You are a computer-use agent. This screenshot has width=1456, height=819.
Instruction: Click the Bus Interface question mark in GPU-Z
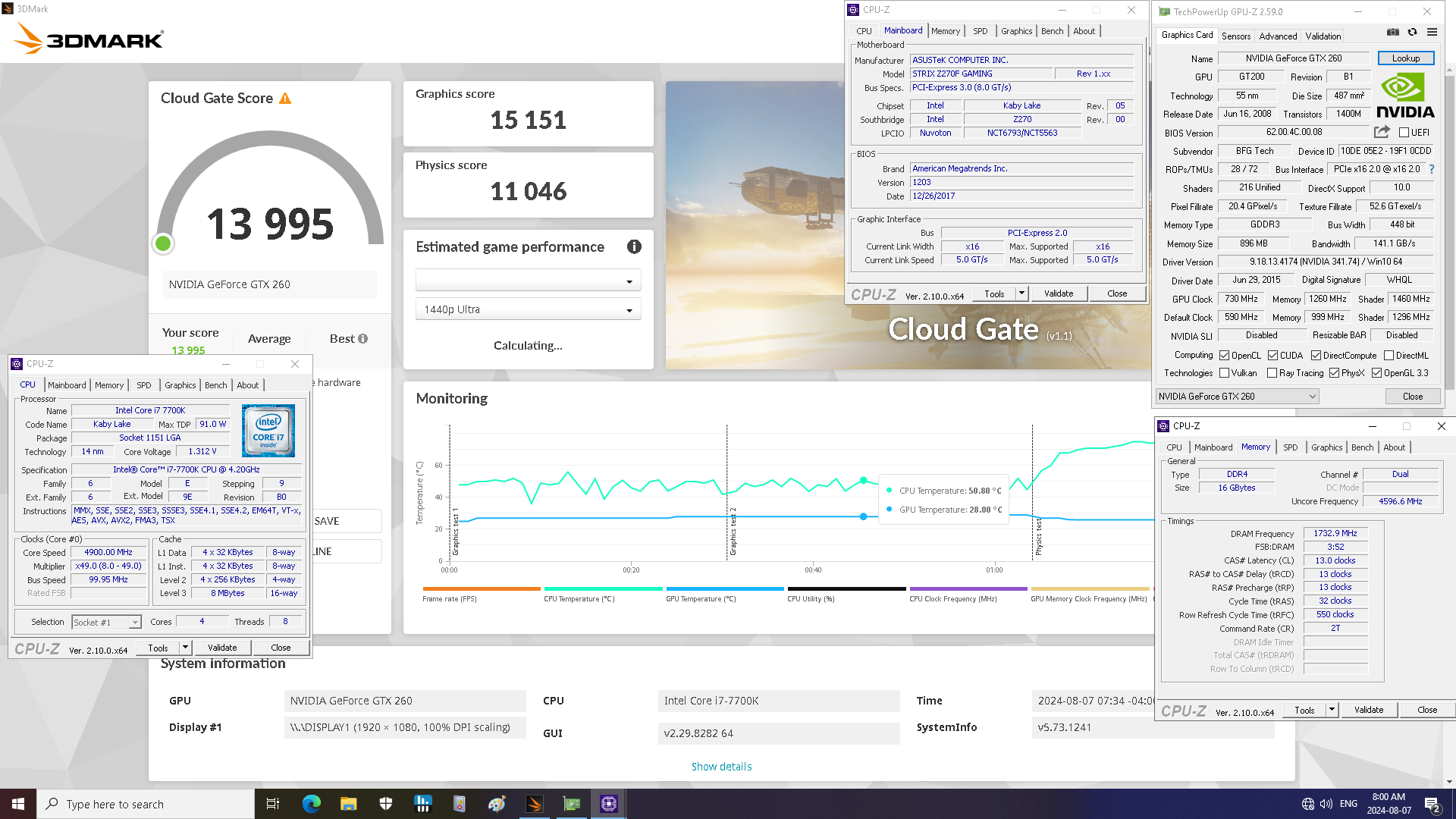1432,169
